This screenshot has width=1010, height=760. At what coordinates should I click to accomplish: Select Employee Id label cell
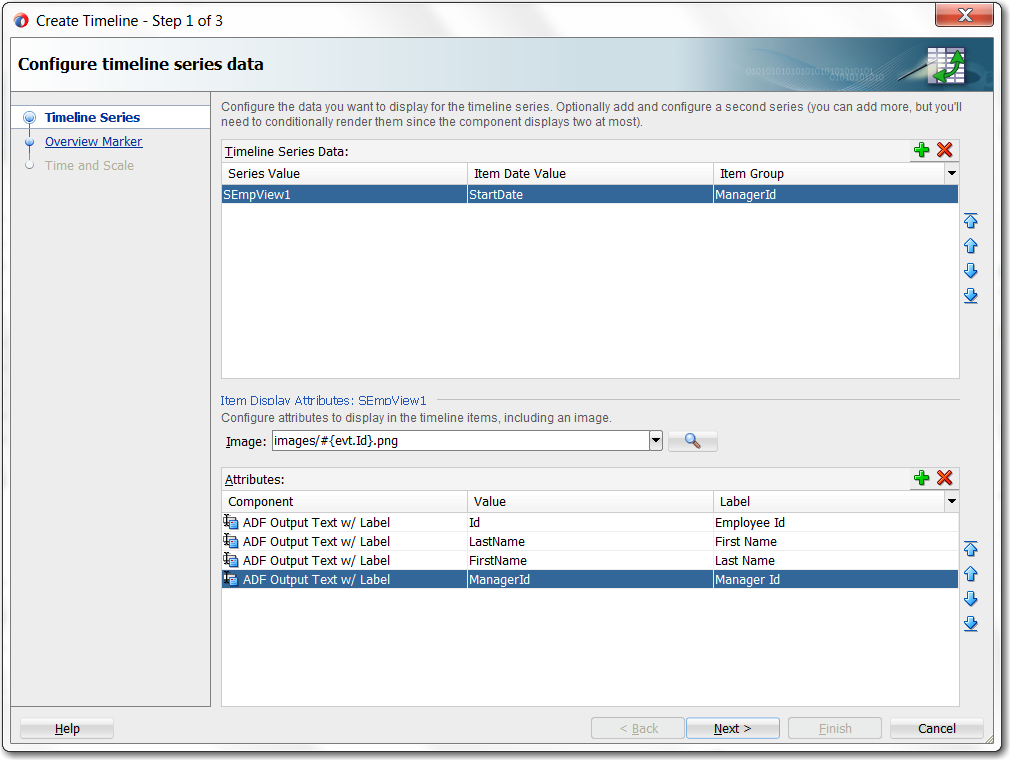click(x=836, y=522)
